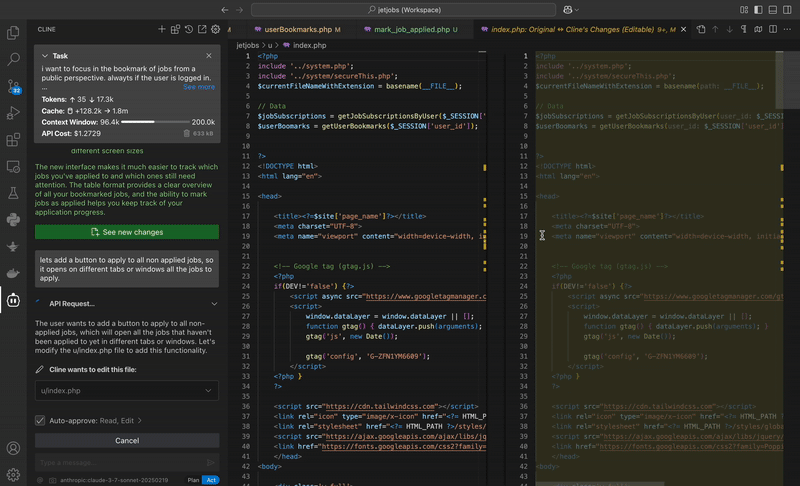The image size is (800, 486).
Task: Collapse the Task header chevron
Action: click(45, 56)
